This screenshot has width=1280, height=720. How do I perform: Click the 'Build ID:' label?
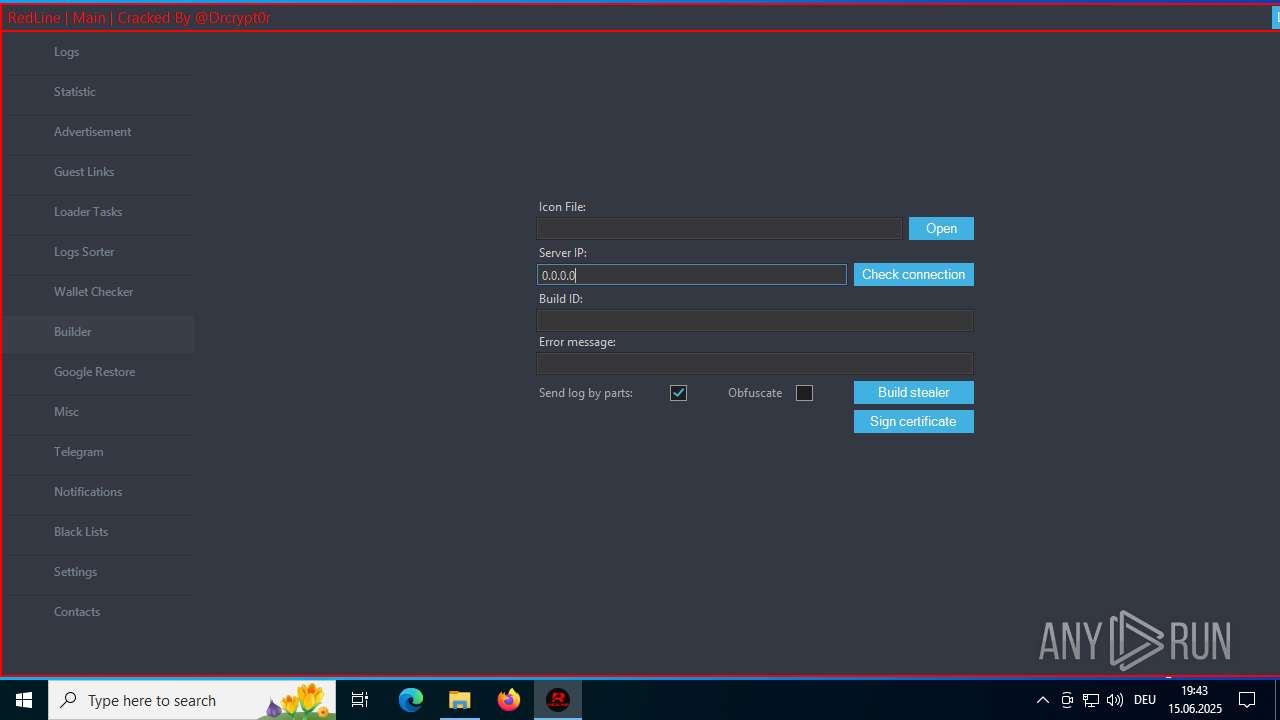tap(560, 299)
